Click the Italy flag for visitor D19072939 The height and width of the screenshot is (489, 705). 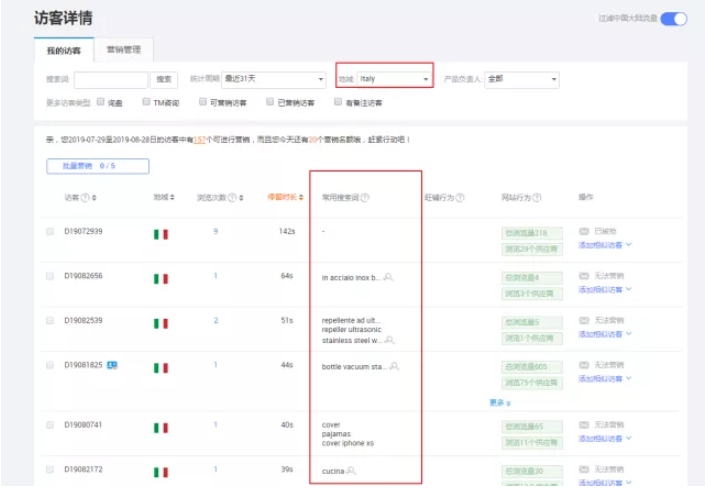tap(160, 233)
